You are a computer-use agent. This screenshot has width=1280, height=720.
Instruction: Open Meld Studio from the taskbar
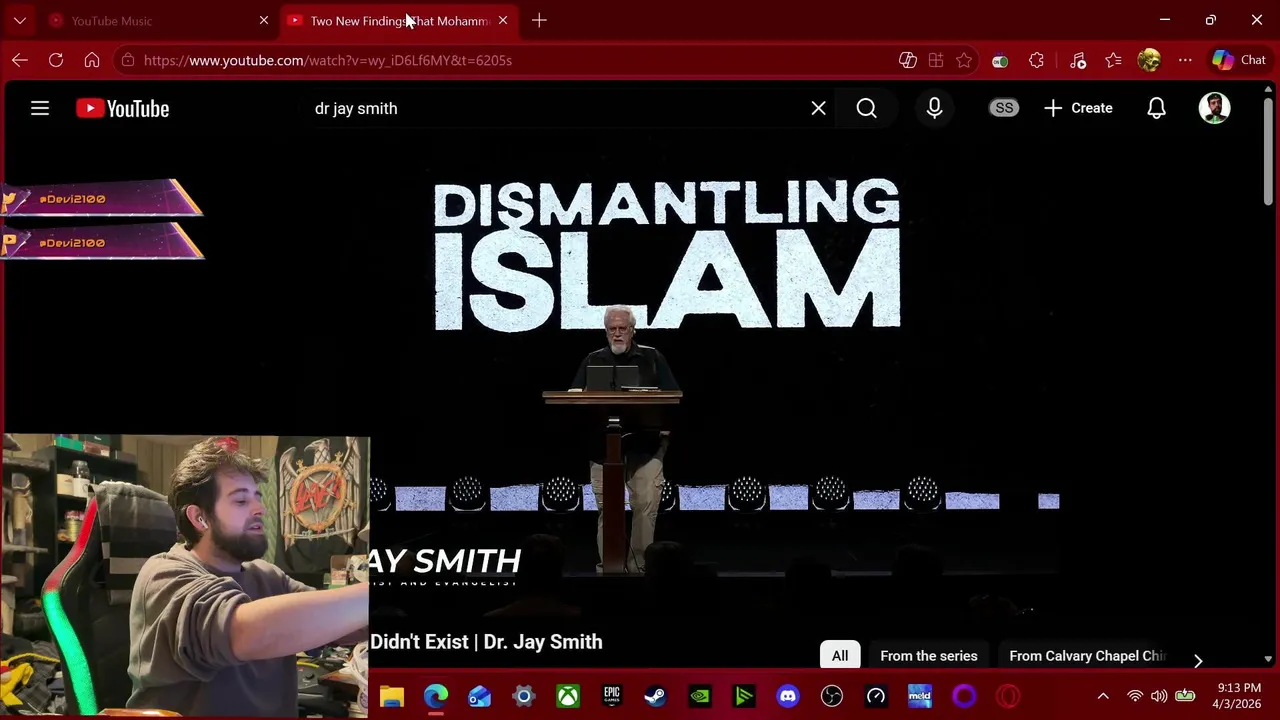(920, 696)
